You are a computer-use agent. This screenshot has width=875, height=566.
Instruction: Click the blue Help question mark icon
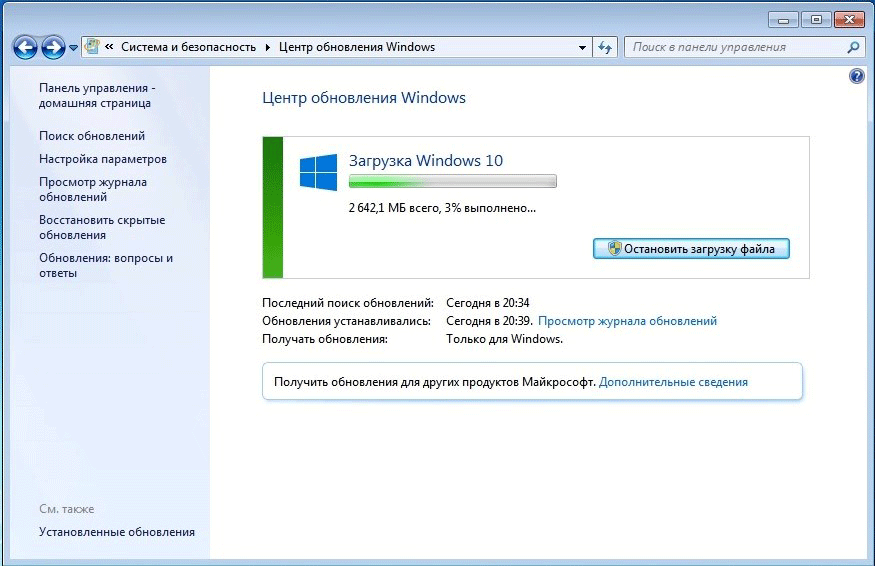click(857, 76)
